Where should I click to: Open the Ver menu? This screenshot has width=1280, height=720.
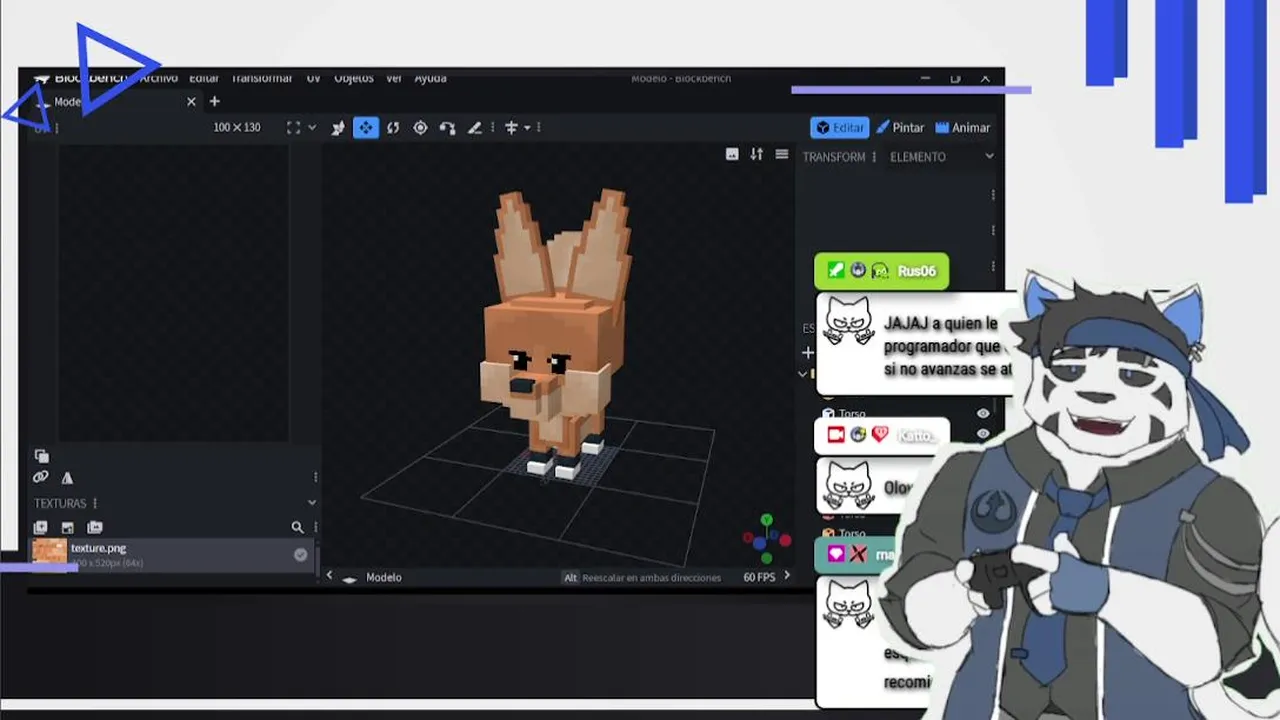[x=394, y=78]
